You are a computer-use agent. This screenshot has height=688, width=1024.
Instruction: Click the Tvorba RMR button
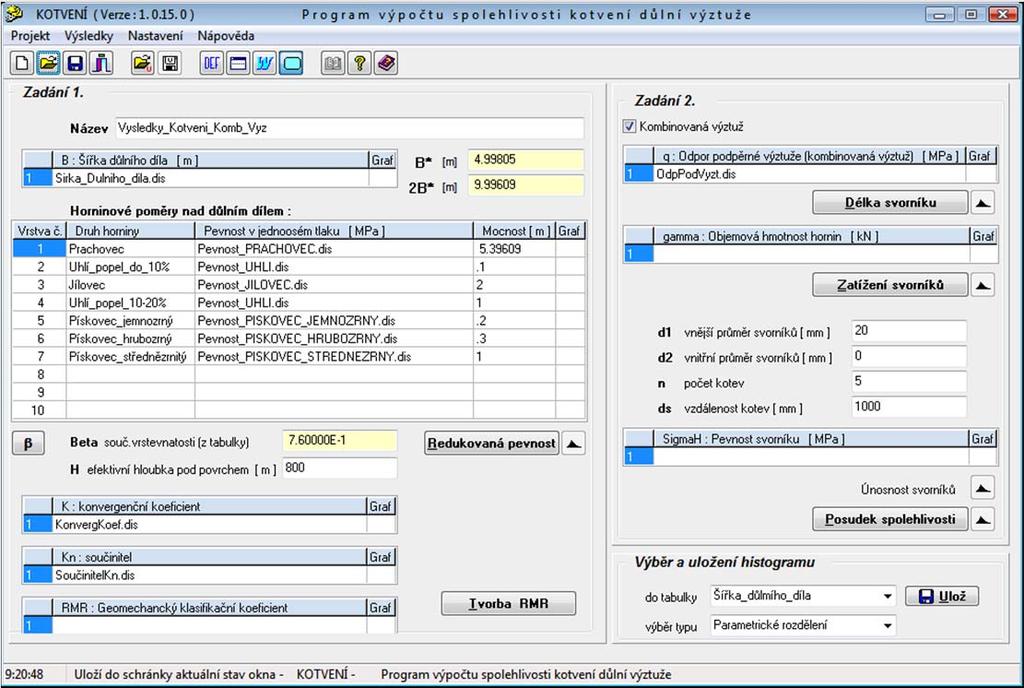pos(509,604)
